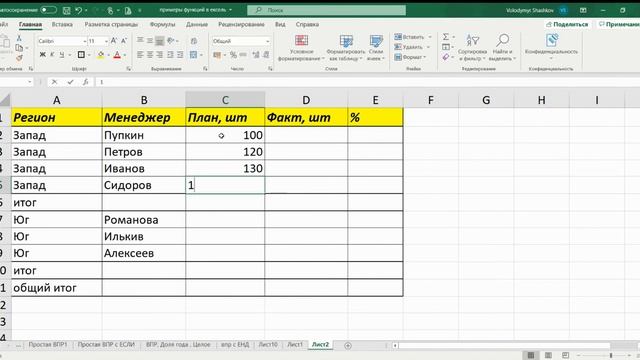Click the Insert Function fx icon

85,82
